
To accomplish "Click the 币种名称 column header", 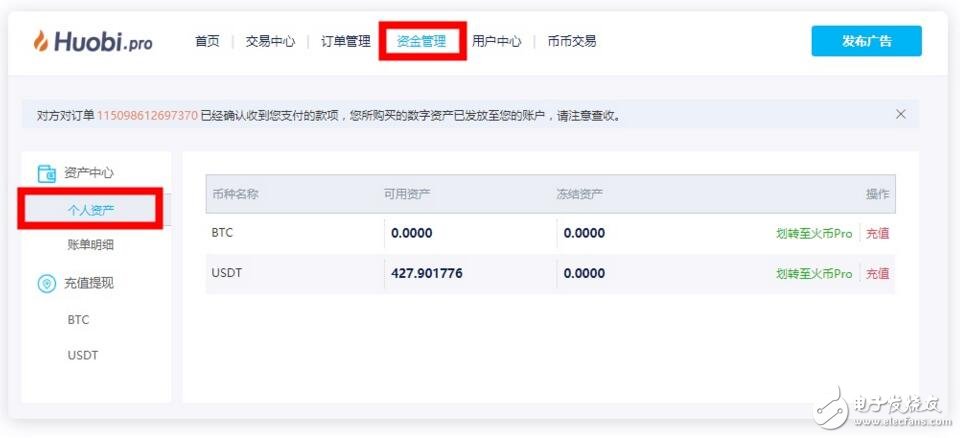I will coord(235,194).
